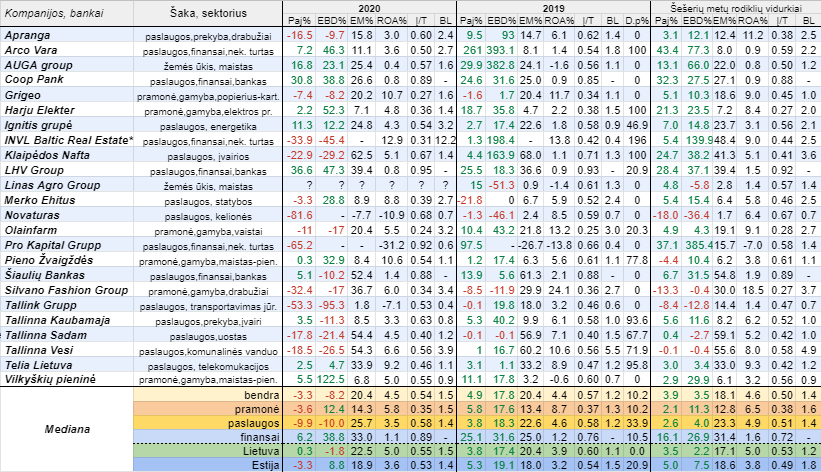
Task: Click Klaipėdos Nafta sector 'paslaugos, įvairios'
Action: coord(208,157)
